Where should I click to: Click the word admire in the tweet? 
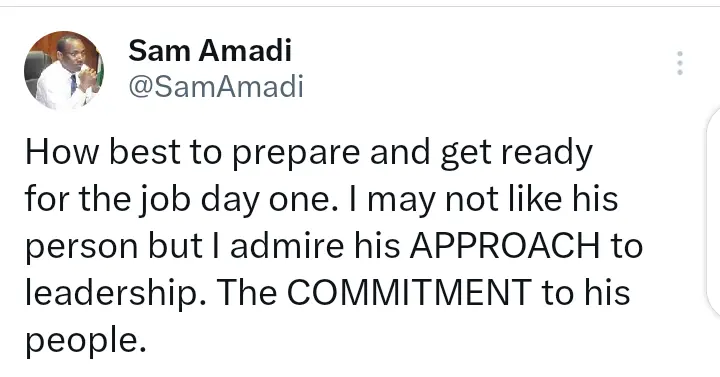(287, 245)
